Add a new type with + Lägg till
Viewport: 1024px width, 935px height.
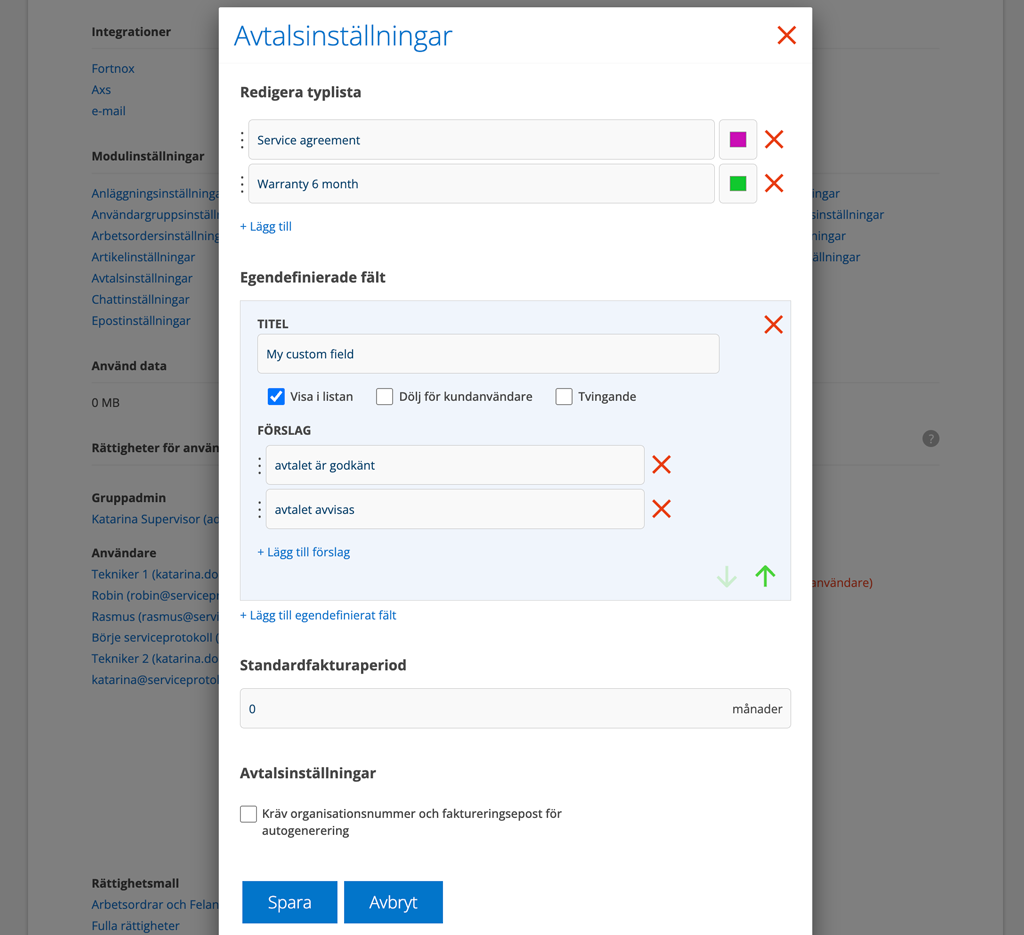click(x=266, y=227)
